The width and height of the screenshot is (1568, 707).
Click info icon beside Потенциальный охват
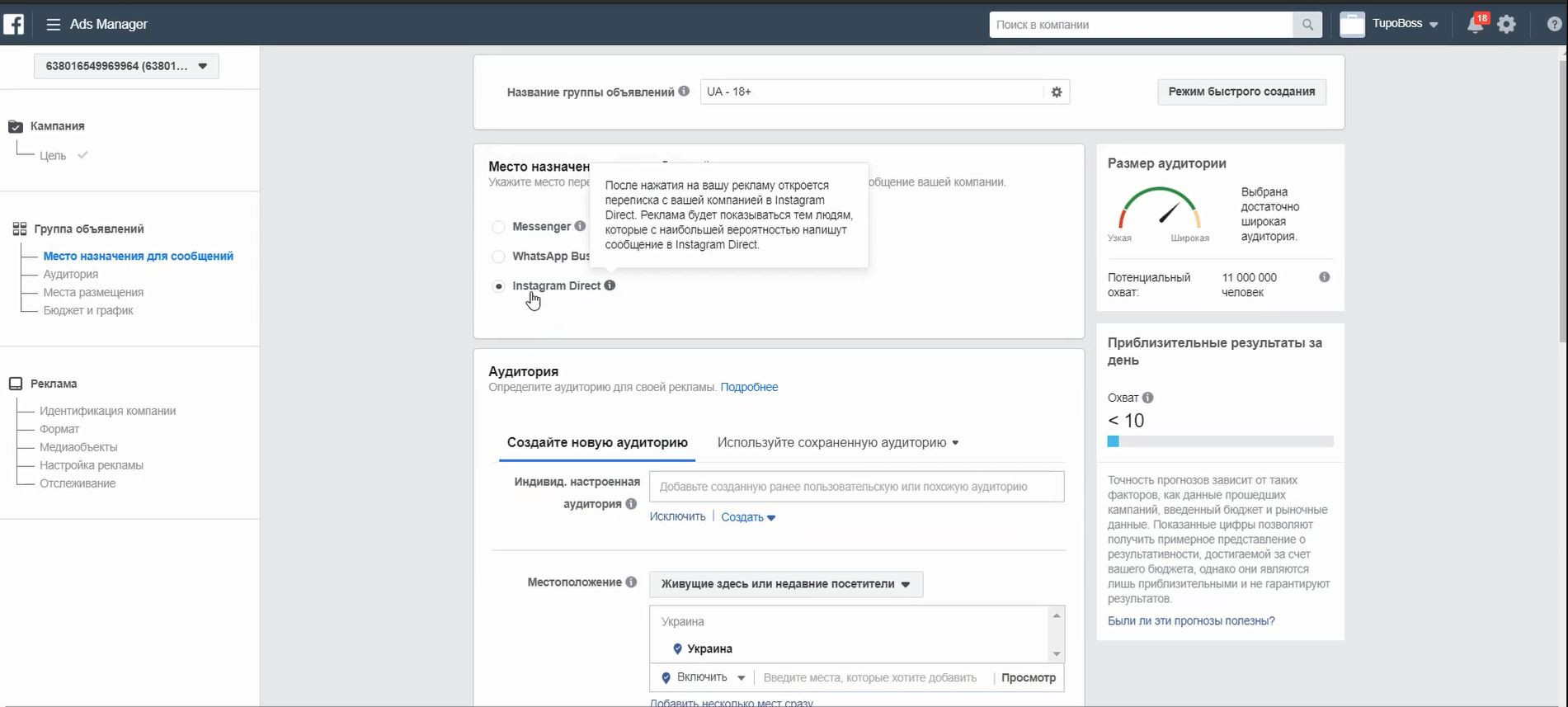pos(1324,277)
